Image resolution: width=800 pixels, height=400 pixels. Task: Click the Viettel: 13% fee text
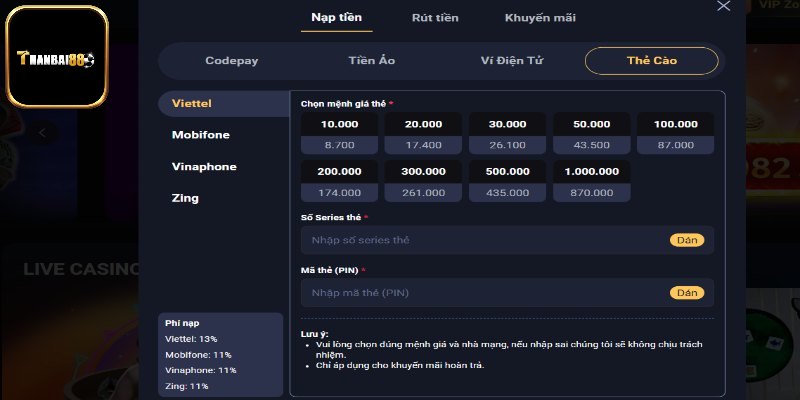coord(191,339)
